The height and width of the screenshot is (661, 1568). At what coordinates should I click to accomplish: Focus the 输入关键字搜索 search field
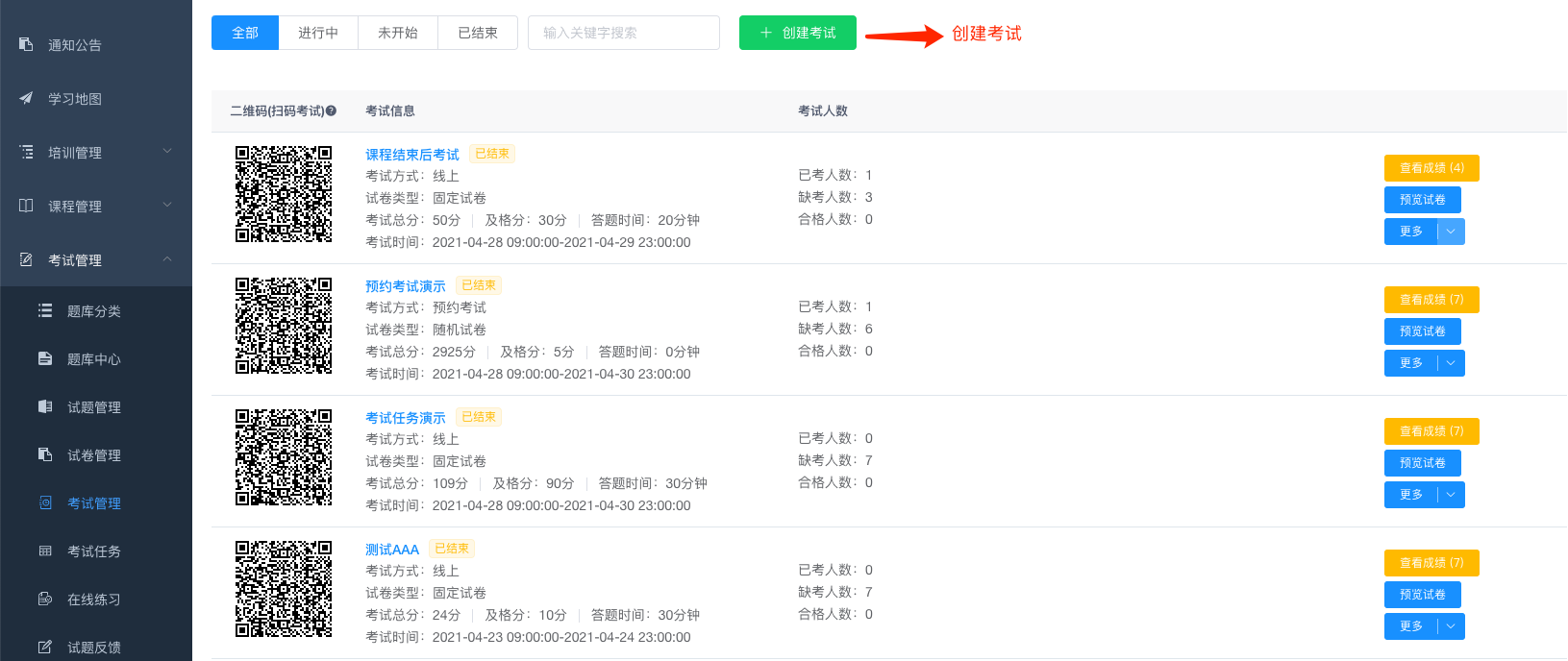(623, 33)
